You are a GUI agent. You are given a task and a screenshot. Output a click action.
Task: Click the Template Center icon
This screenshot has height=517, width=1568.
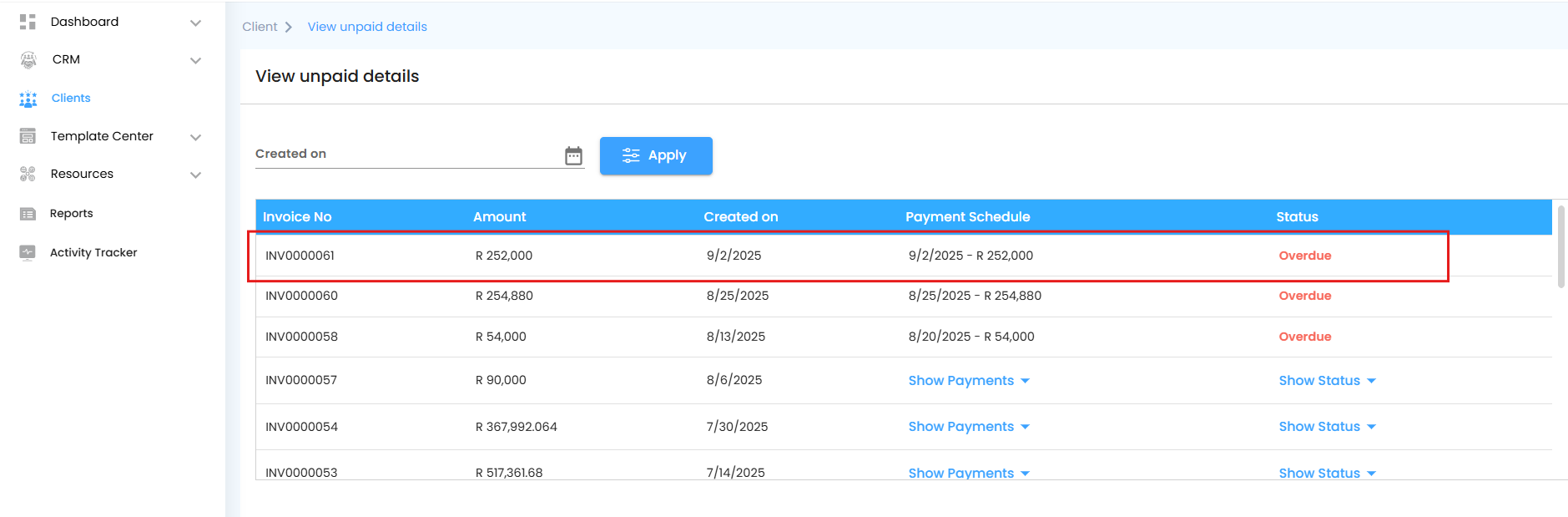pos(28,136)
